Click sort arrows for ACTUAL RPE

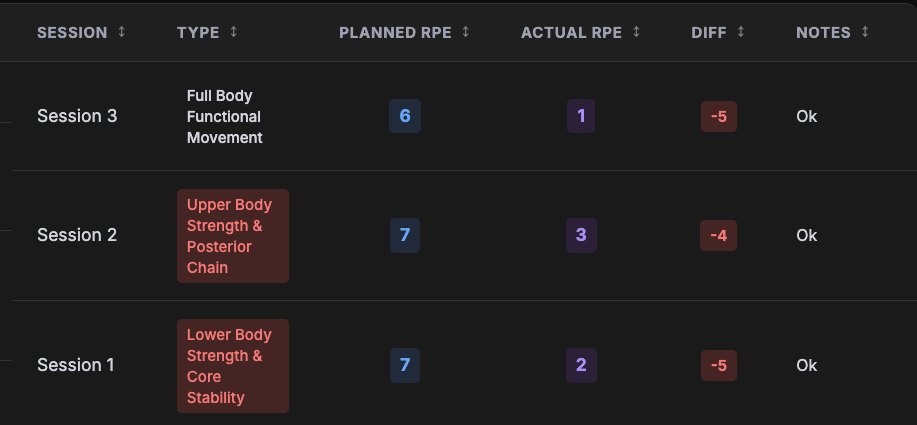pyautogui.click(x=636, y=32)
